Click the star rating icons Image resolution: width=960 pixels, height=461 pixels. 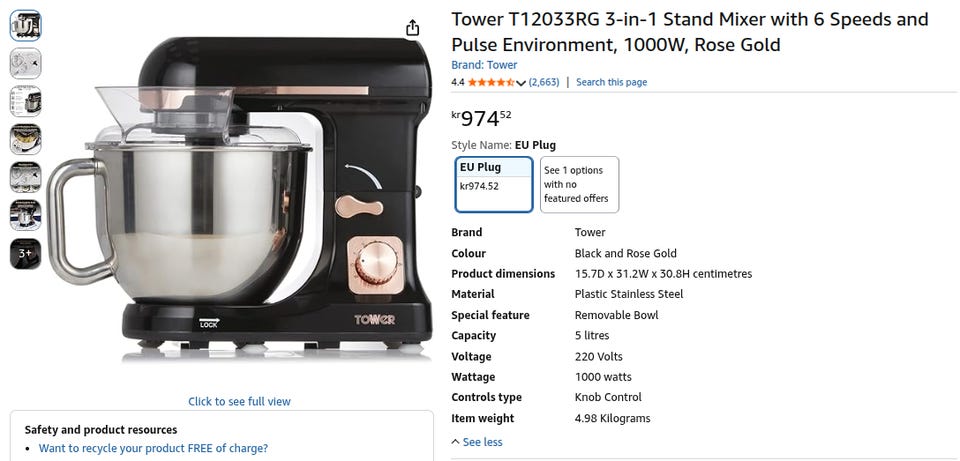(x=490, y=82)
